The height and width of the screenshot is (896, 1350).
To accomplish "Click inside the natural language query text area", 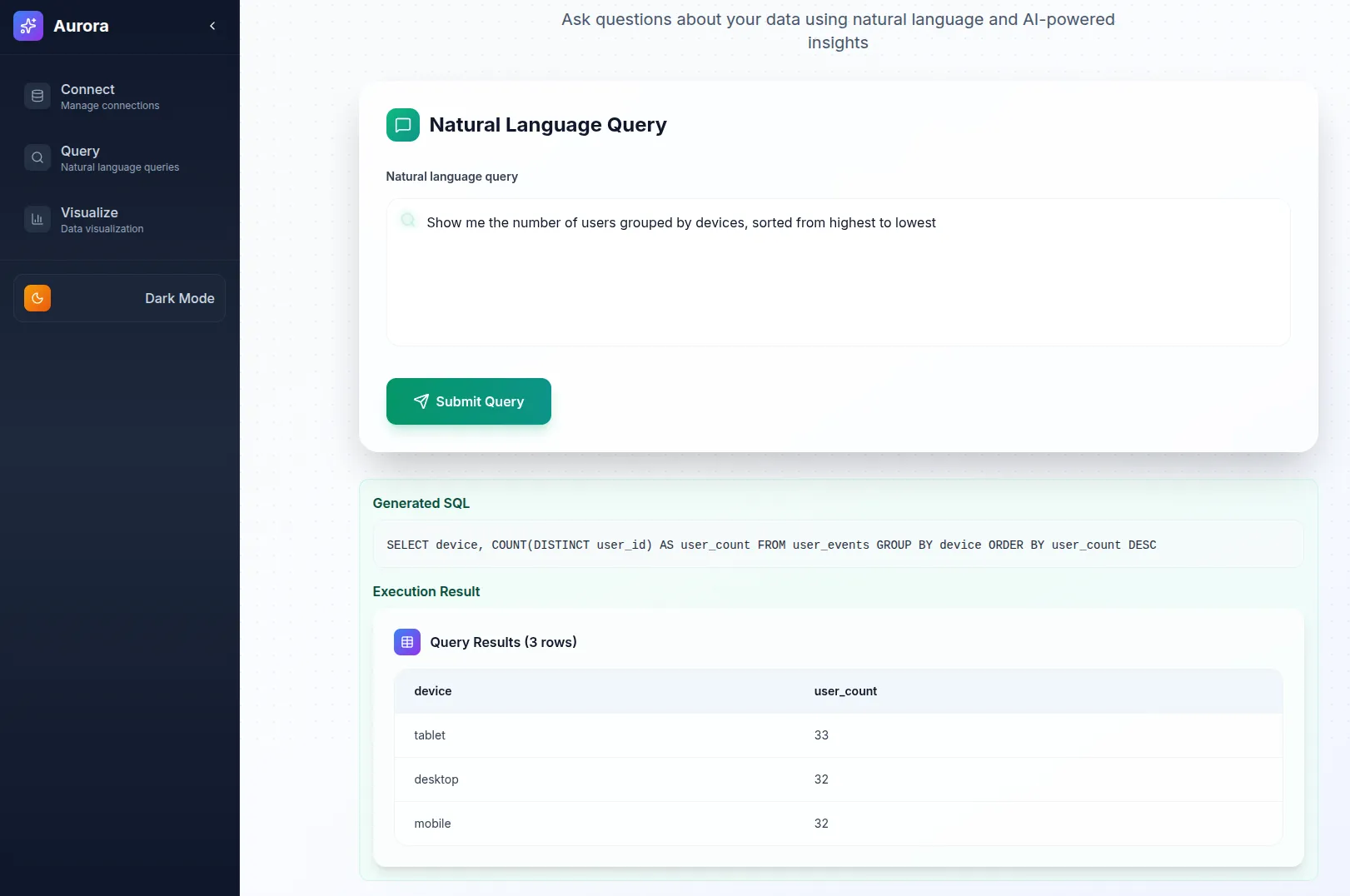I will 837,283.
